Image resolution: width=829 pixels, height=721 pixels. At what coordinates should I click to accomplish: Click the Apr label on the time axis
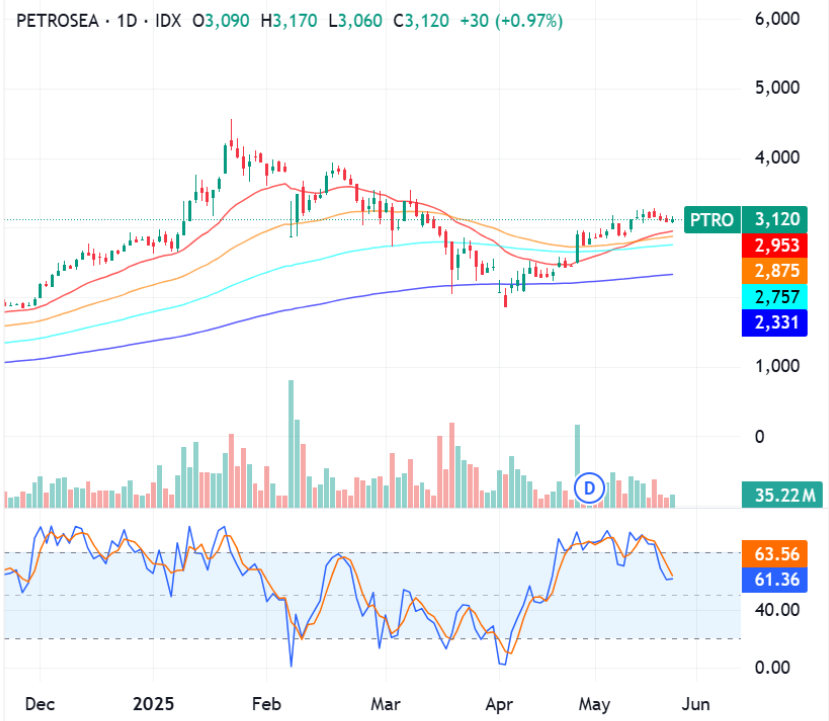(x=499, y=704)
